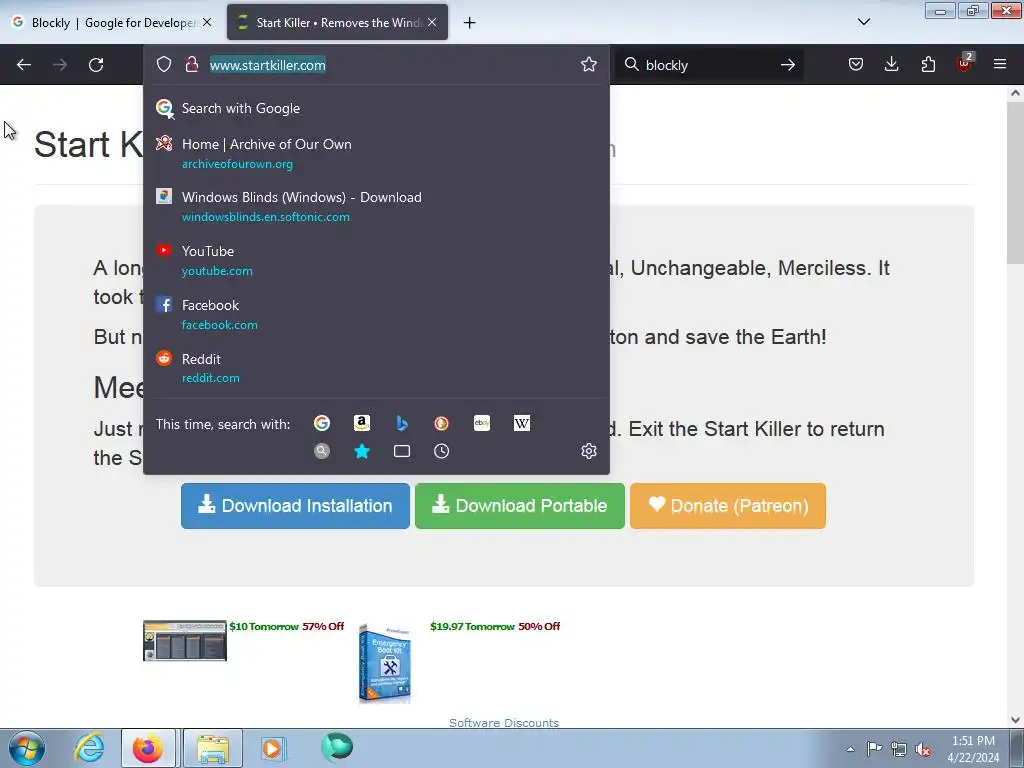Click the gray magnifier search engine icon
The image size is (1024, 768).
[x=322, y=451]
